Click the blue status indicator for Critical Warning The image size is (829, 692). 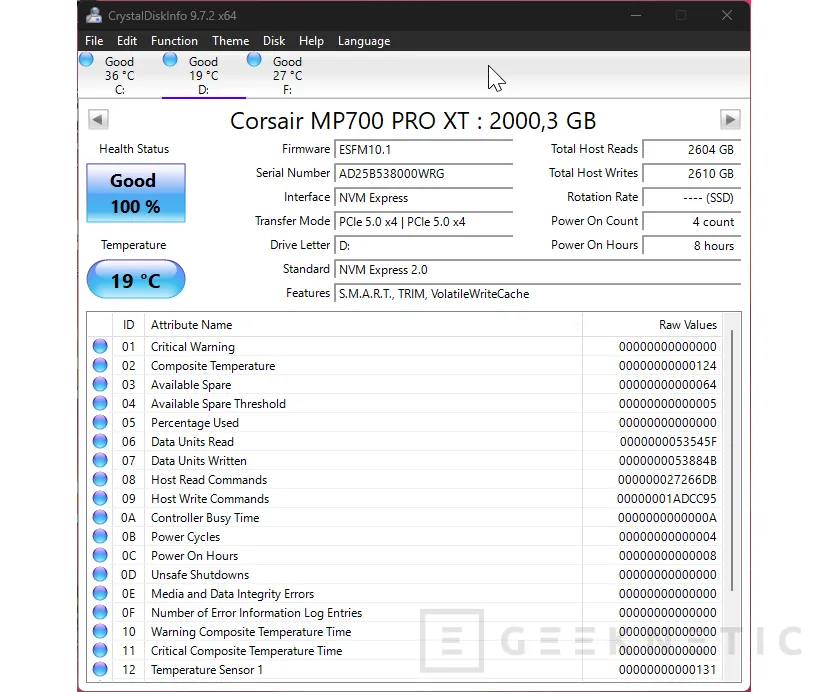coord(99,346)
